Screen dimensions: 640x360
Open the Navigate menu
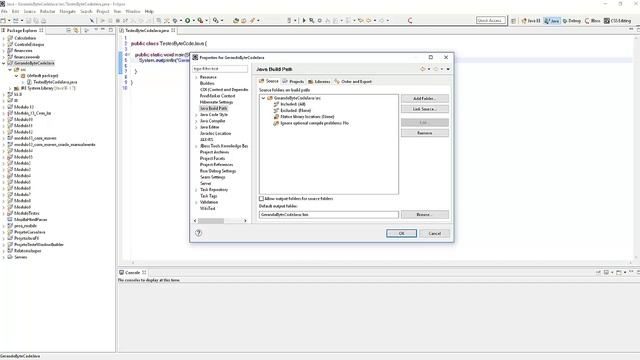[68, 11]
